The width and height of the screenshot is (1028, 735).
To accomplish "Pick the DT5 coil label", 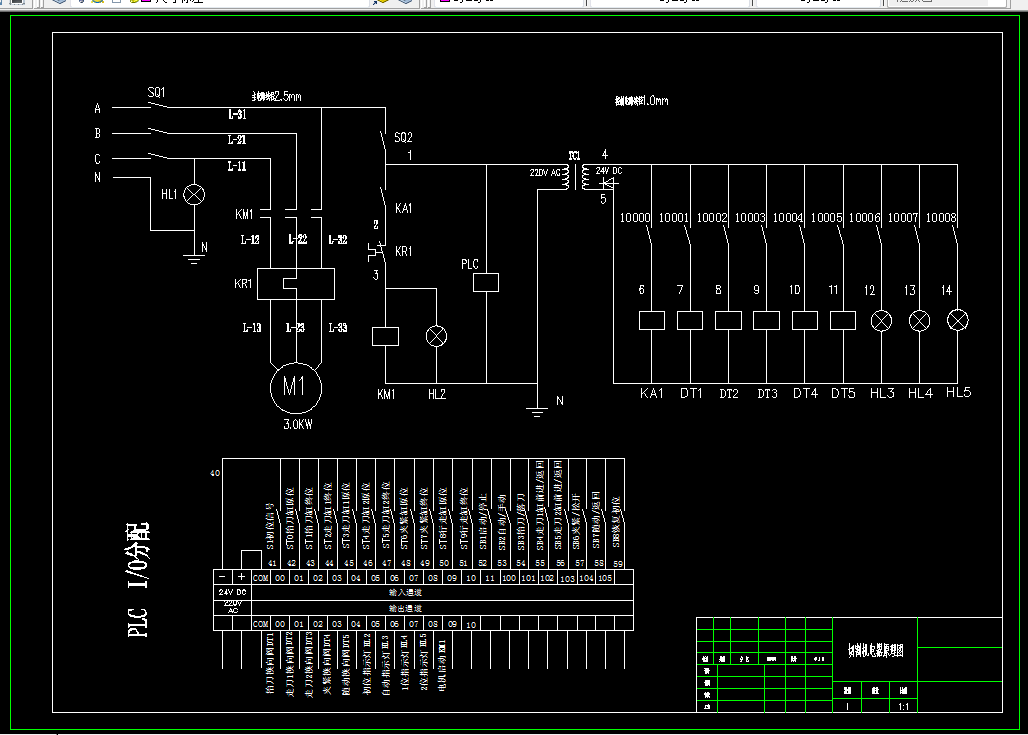I will (x=843, y=393).
